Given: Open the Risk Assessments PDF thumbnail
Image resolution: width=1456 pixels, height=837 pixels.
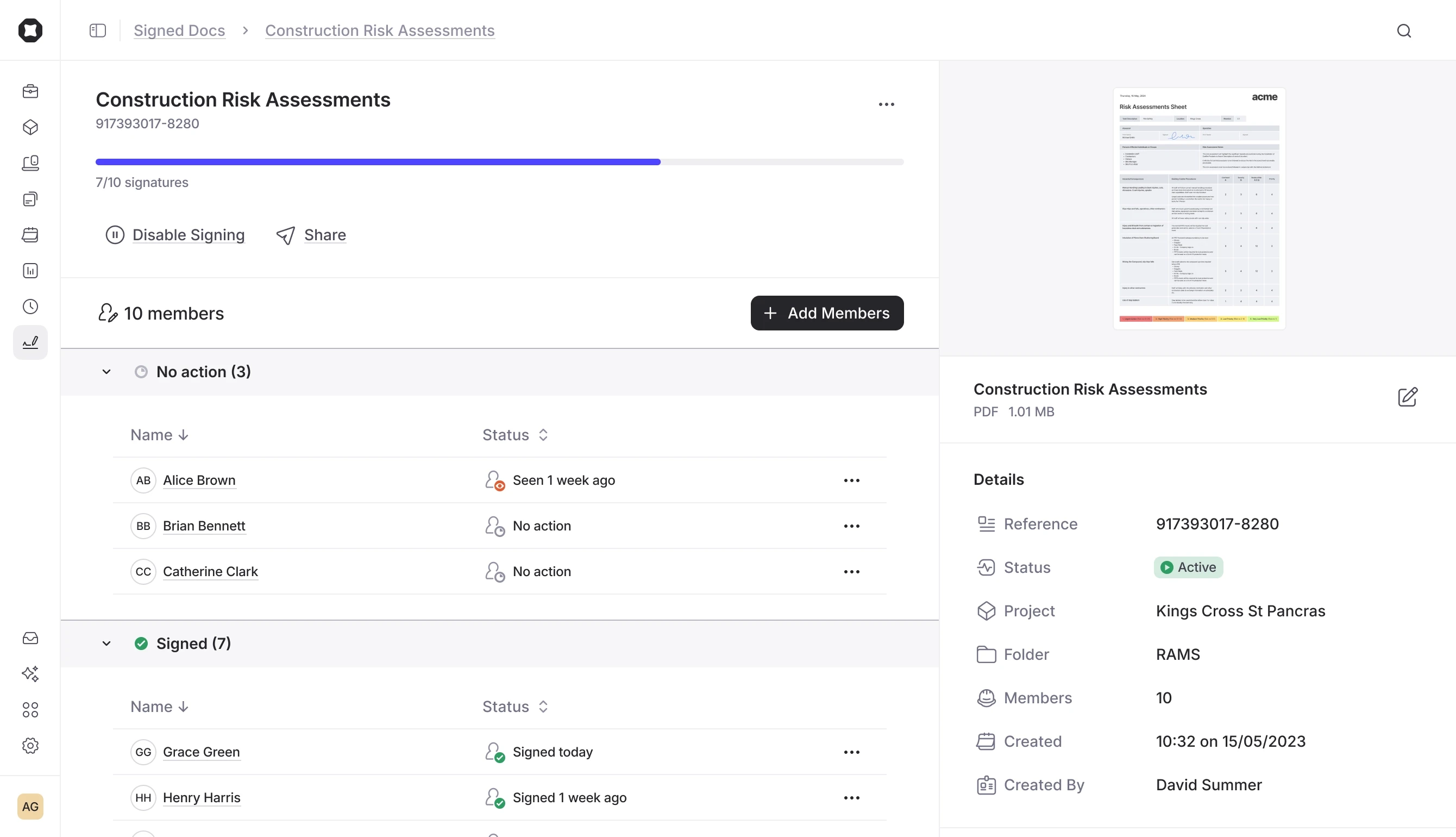Looking at the screenshot, I should click(1198, 208).
